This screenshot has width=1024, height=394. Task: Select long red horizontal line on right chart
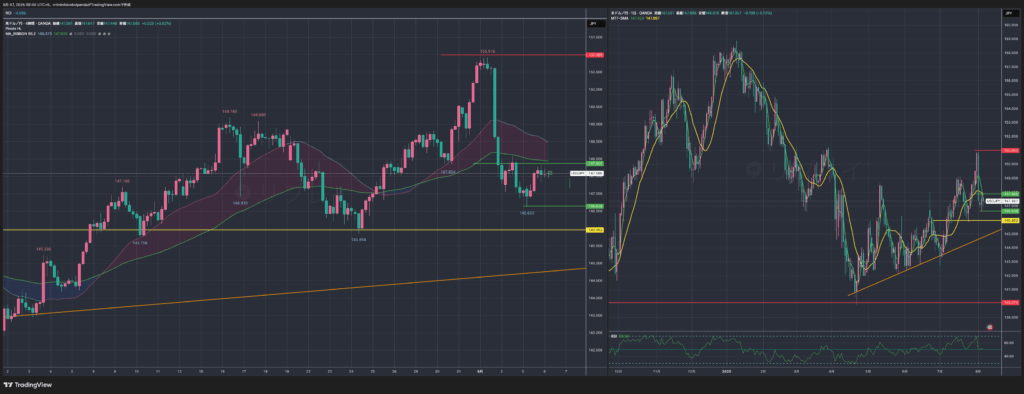(x=804, y=303)
